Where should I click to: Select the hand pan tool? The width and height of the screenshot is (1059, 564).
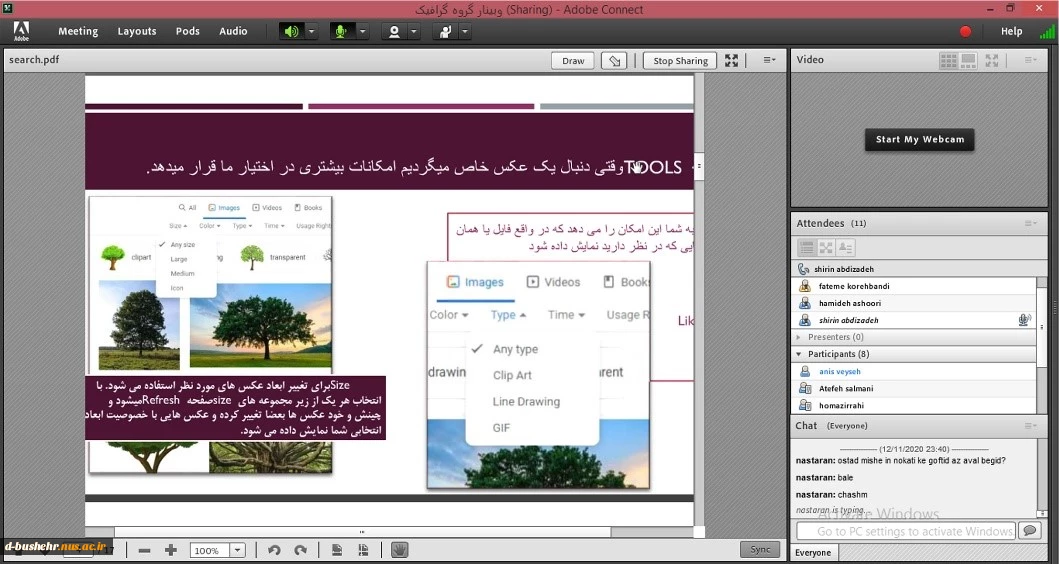click(x=398, y=550)
